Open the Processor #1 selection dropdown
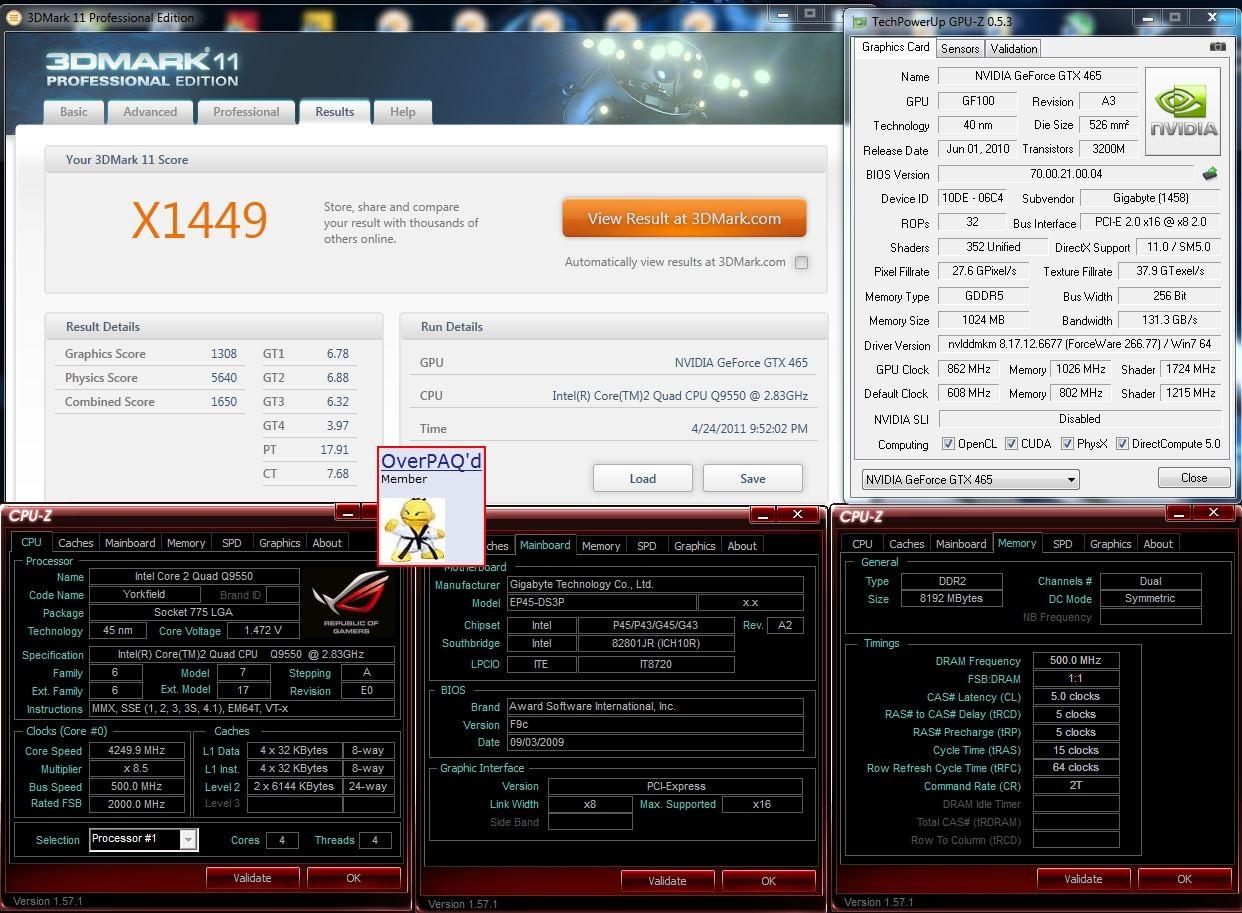This screenshot has height=913, width=1242. point(144,839)
